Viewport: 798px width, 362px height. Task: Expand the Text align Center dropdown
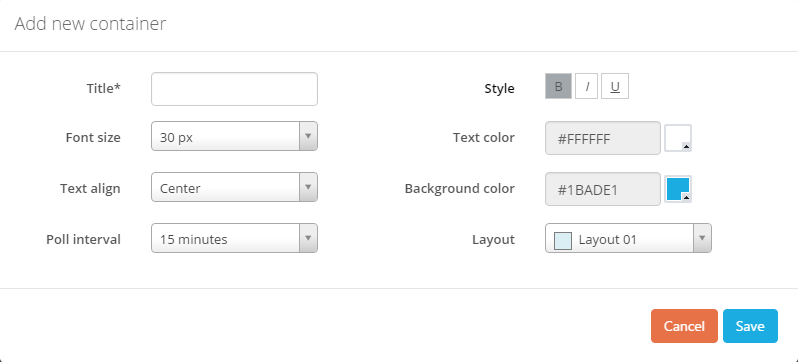pos(234,187)
